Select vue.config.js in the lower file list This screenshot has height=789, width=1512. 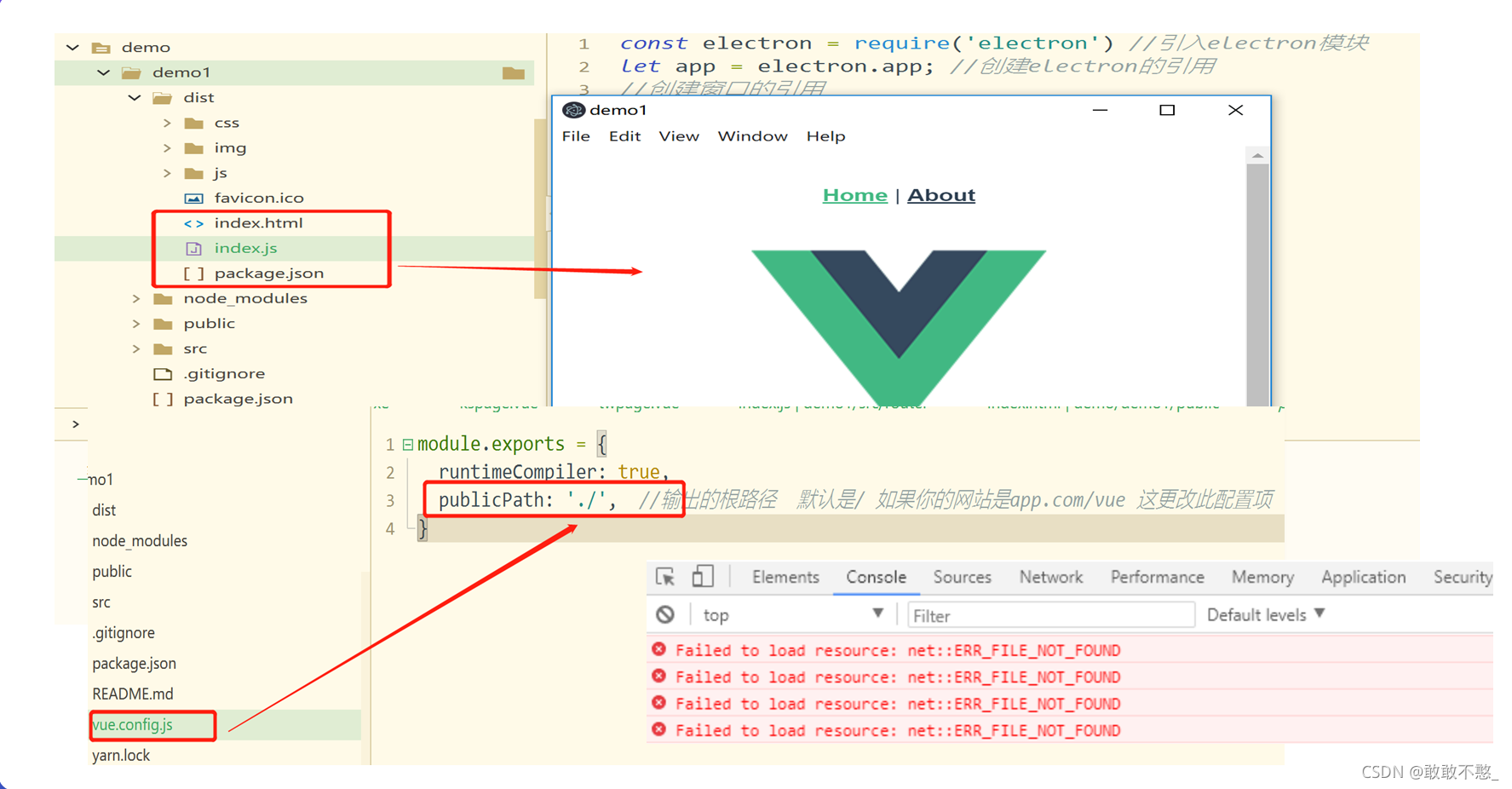click(133, 725)
